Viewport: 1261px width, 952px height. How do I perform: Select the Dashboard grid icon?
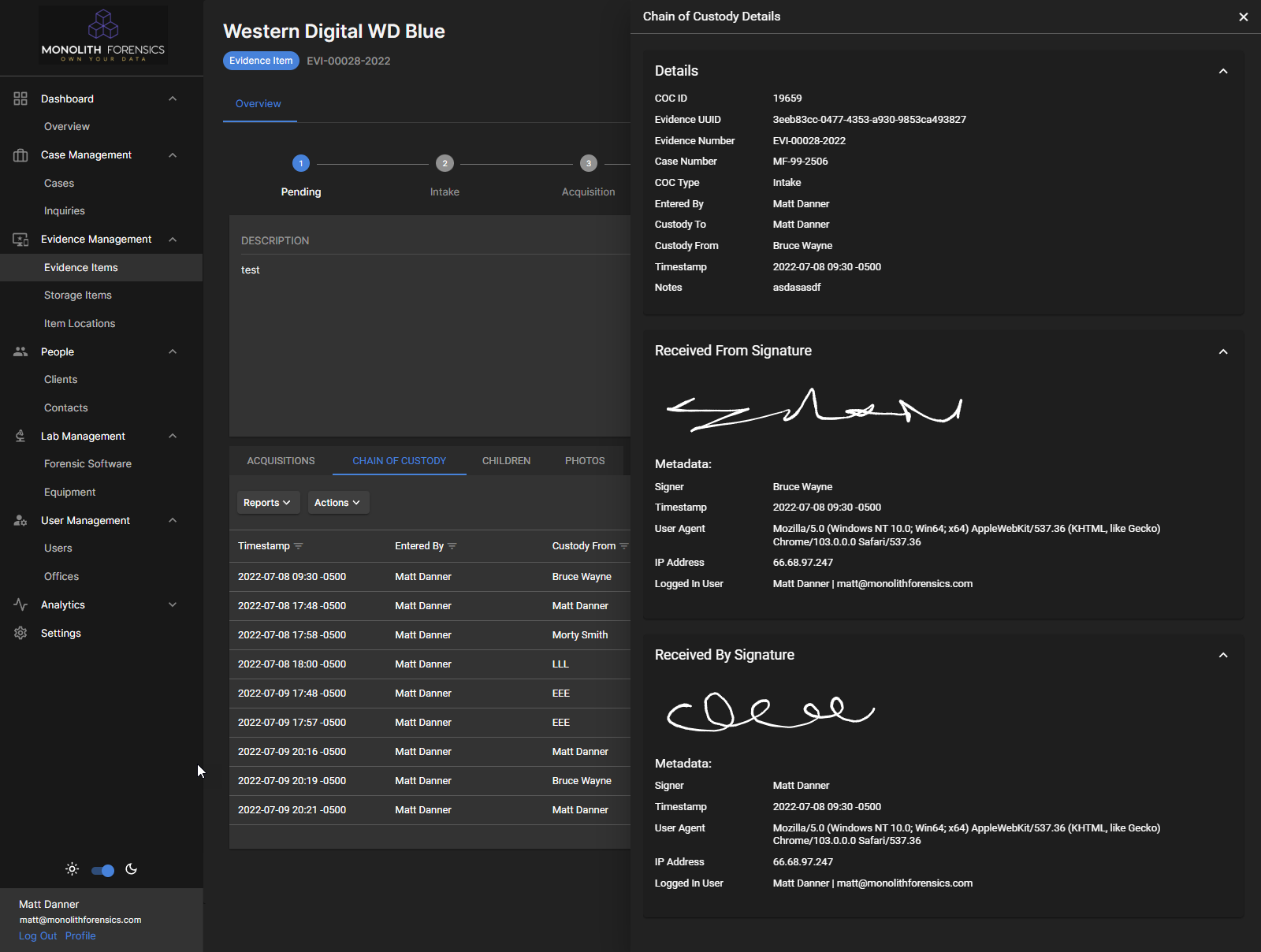[20, 99]
